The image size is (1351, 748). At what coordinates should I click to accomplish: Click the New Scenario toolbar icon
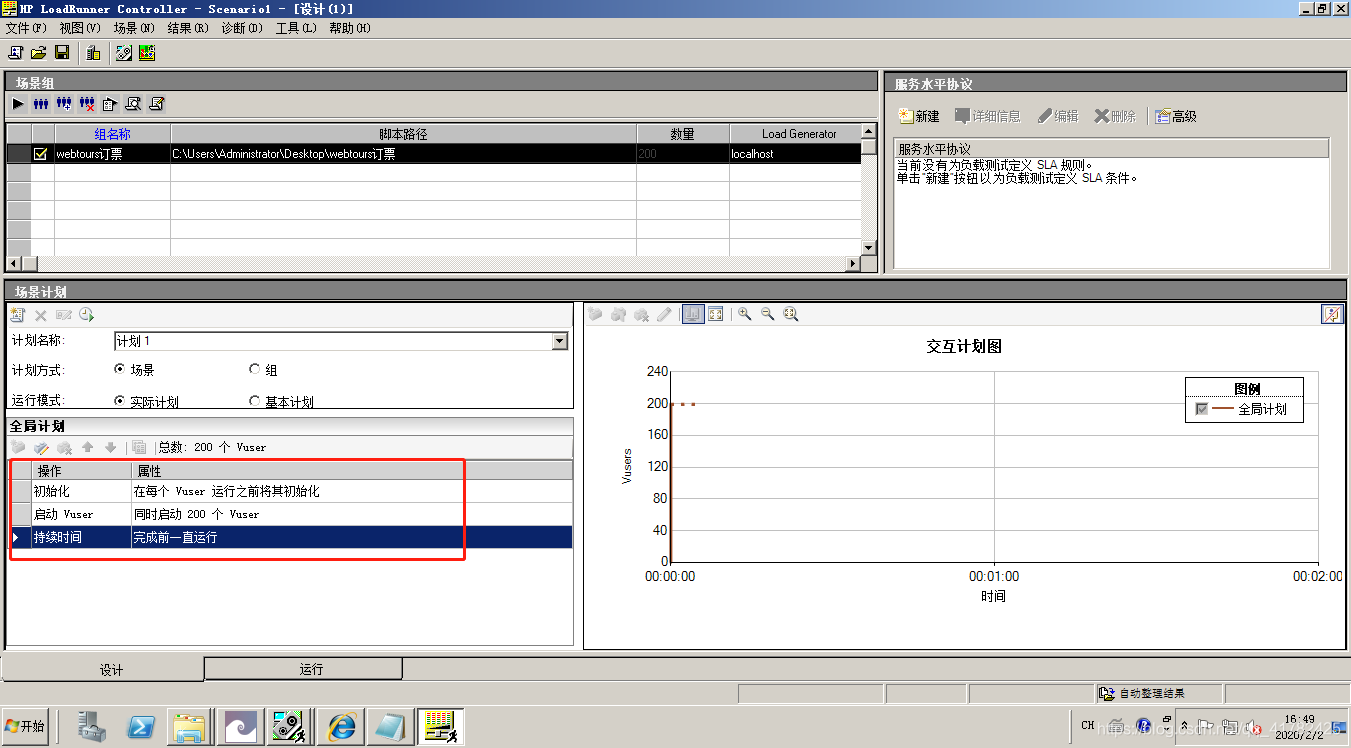(16, 52)
